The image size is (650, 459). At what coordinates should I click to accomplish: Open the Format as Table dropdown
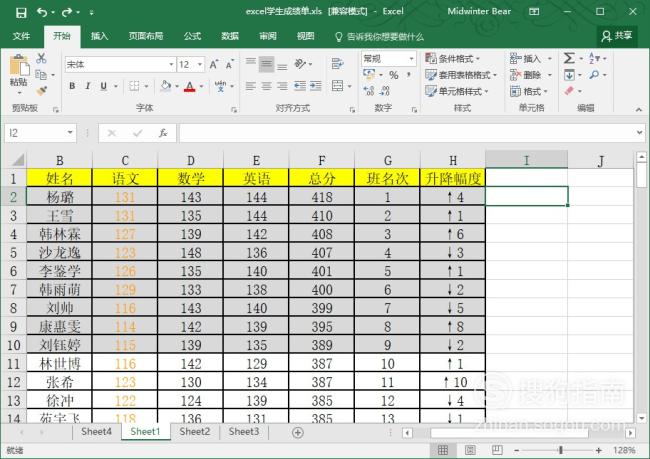click(461, 75)
